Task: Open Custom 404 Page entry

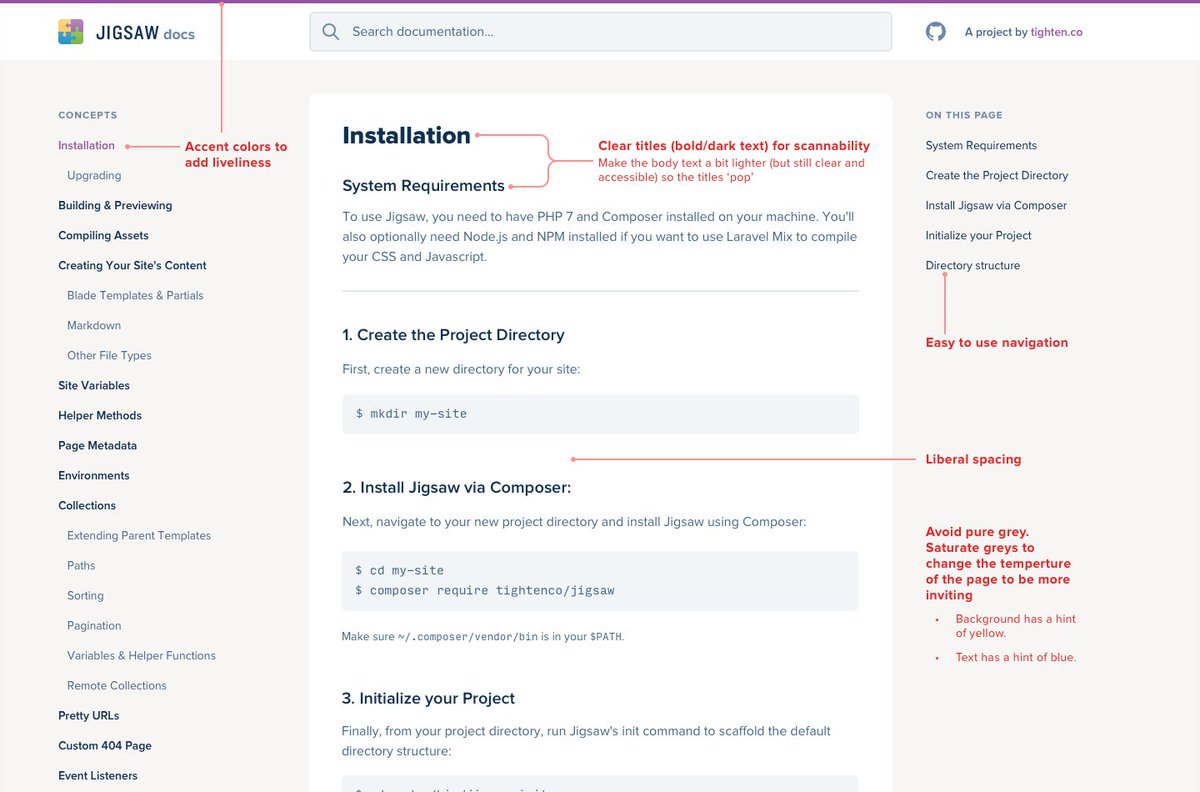Action: [105, 745]
